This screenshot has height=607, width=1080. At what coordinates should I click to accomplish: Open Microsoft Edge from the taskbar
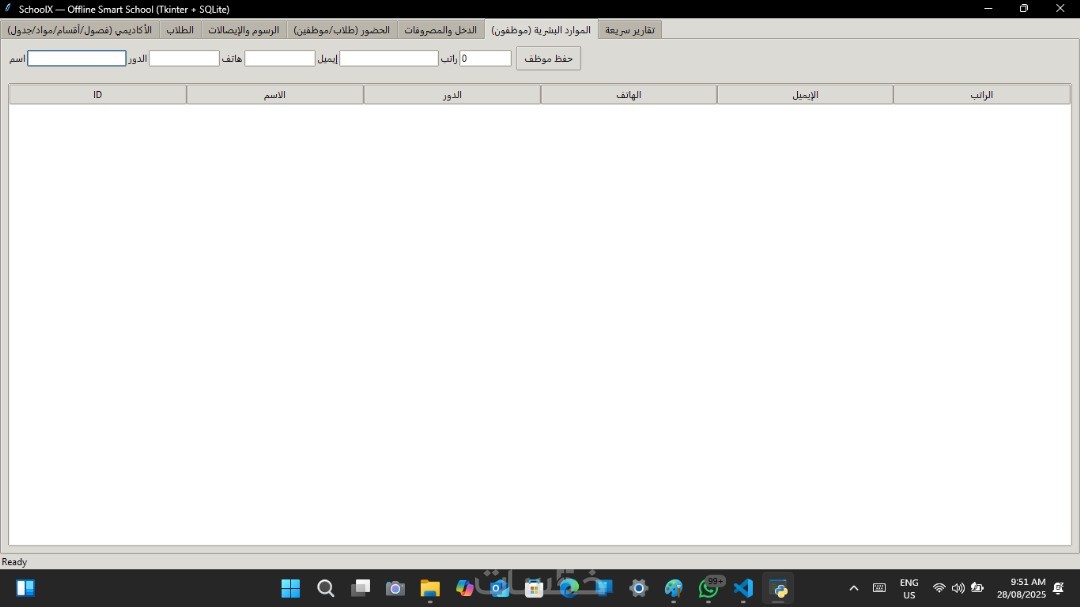pyautogui.click(x=569, y=588)
